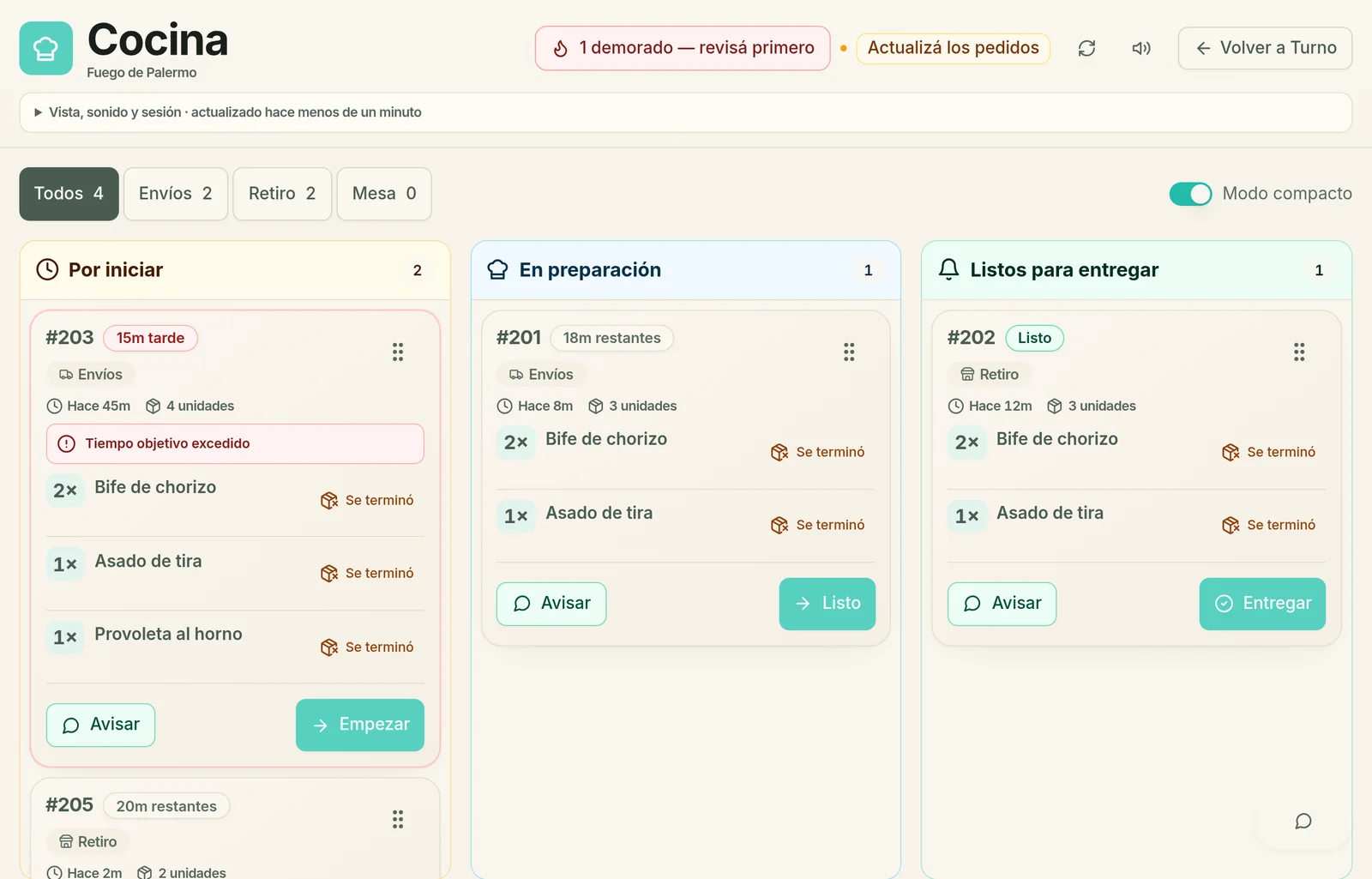Screen dimensions: 1372x879
Task: Mark Asado de tira out in #201
Action: pyautogui.click(x=818, y=525)
